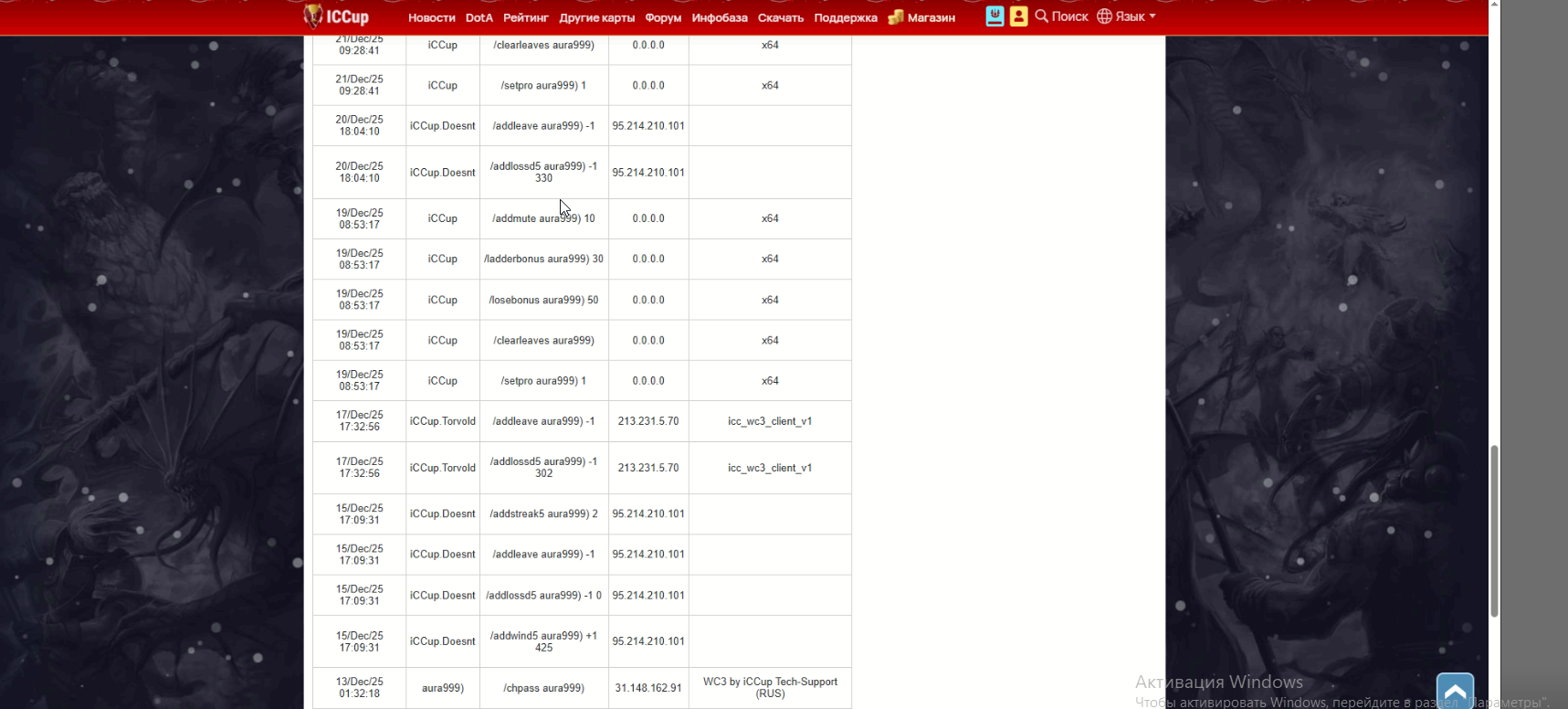Open the Рейтинг menu item

point(526,17)
